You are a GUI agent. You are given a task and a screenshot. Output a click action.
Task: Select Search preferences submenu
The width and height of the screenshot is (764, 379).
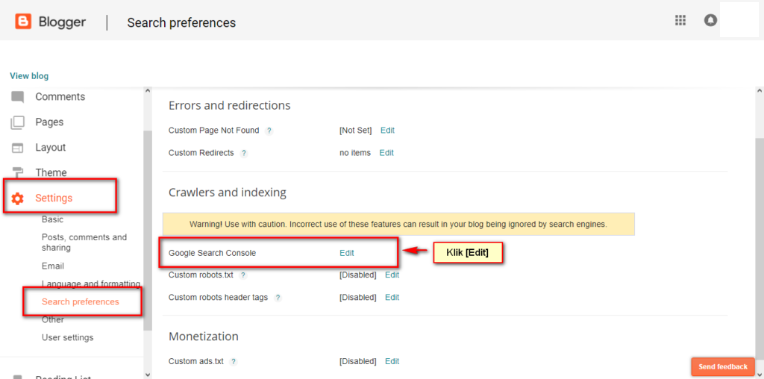coord(80,302)
